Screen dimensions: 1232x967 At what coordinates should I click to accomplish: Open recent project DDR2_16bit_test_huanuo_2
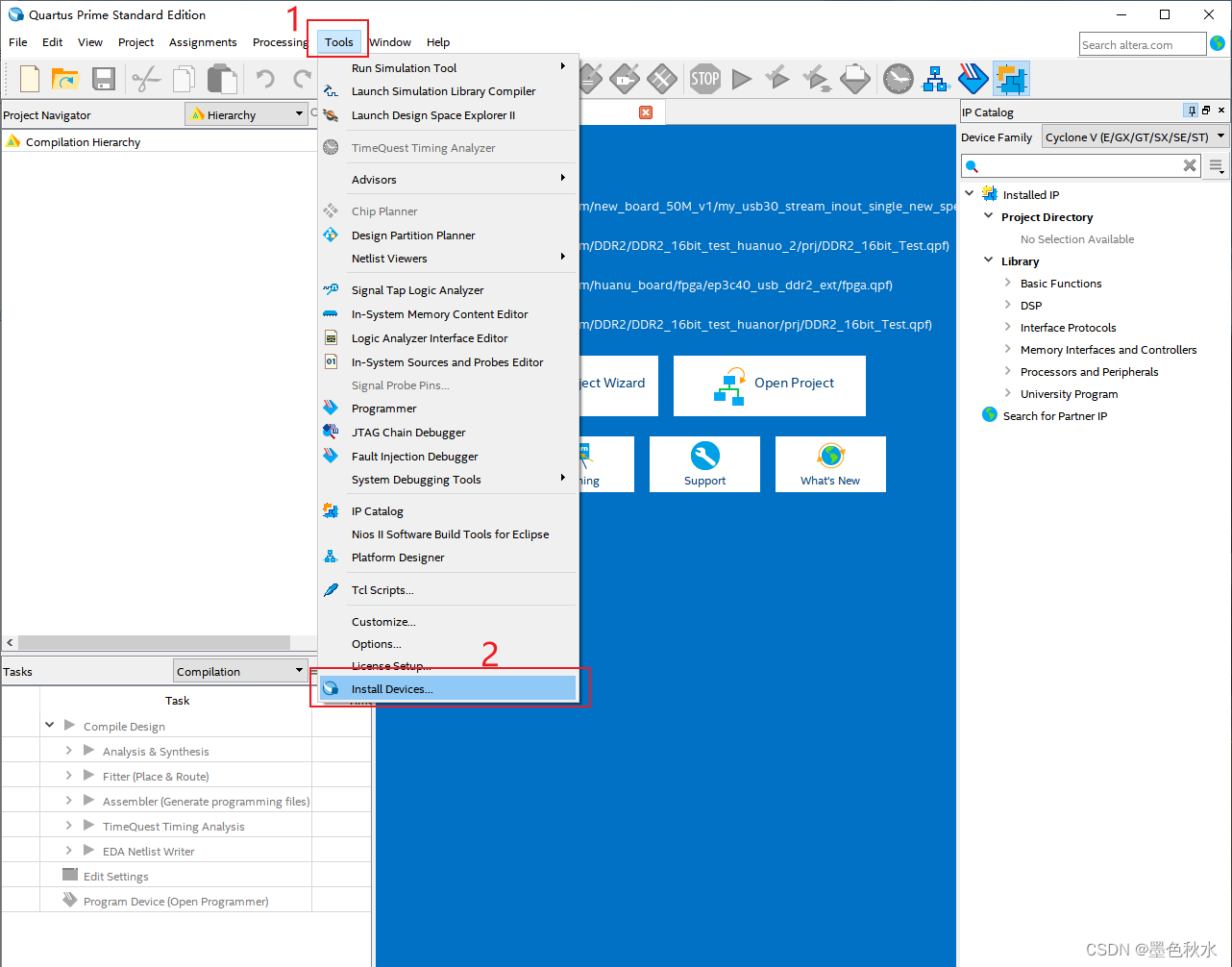pos(764,246)
